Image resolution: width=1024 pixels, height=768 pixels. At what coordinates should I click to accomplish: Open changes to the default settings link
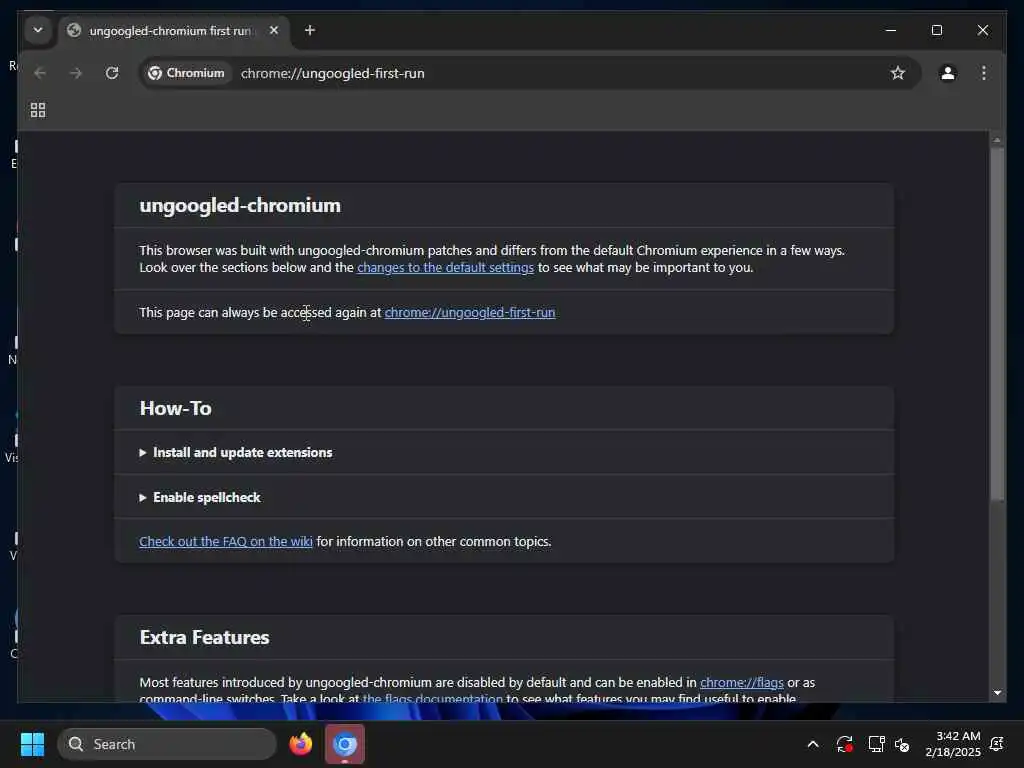pyautogui.click(x=445, y=267)
